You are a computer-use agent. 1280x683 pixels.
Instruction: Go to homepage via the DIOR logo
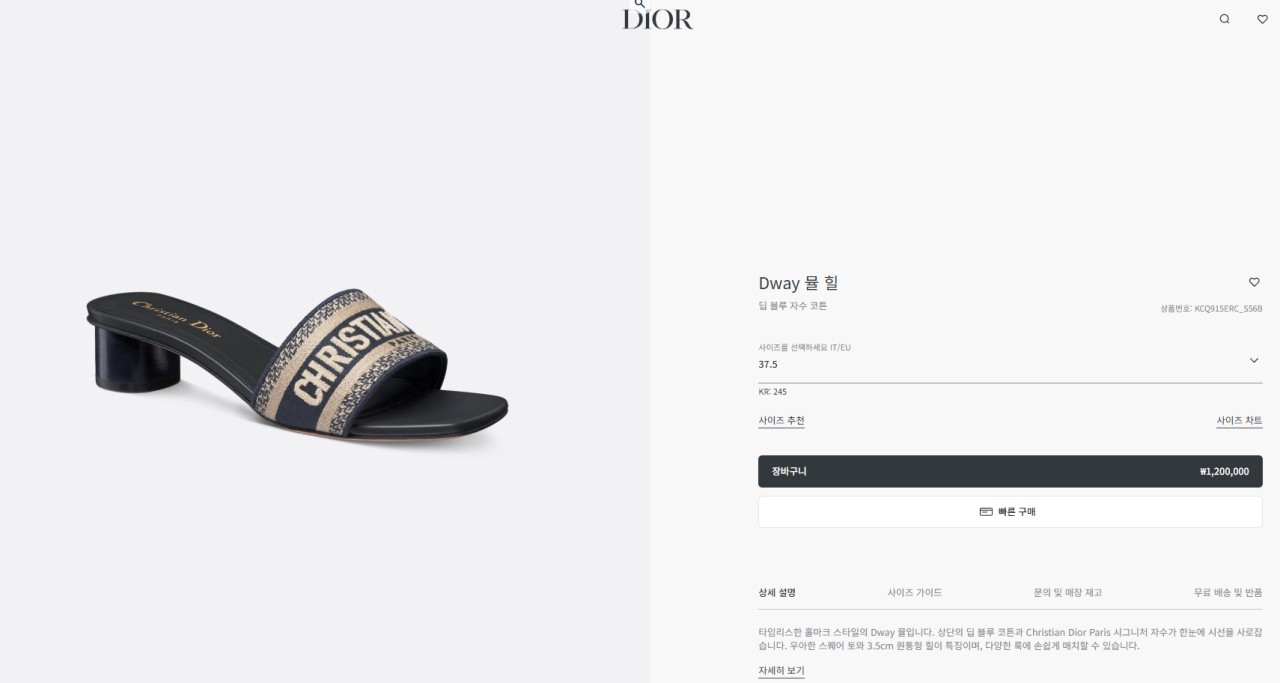[x=657, y=19]
